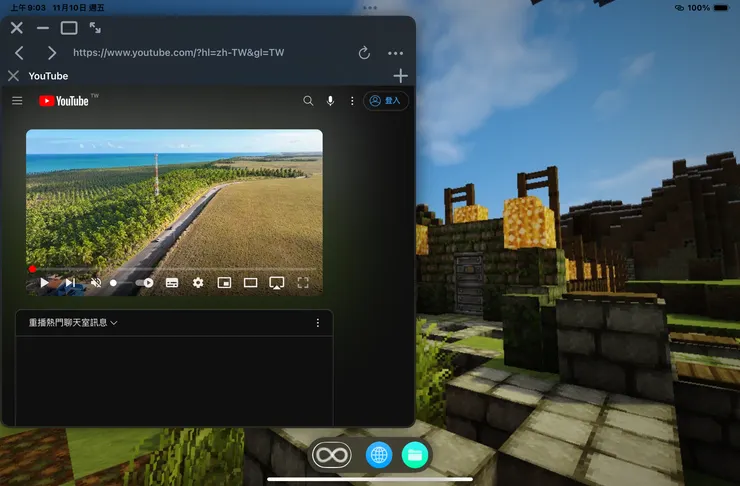Close the YouTube tab
This screenshot has width=740, height=486.
(x=14, y=76)
